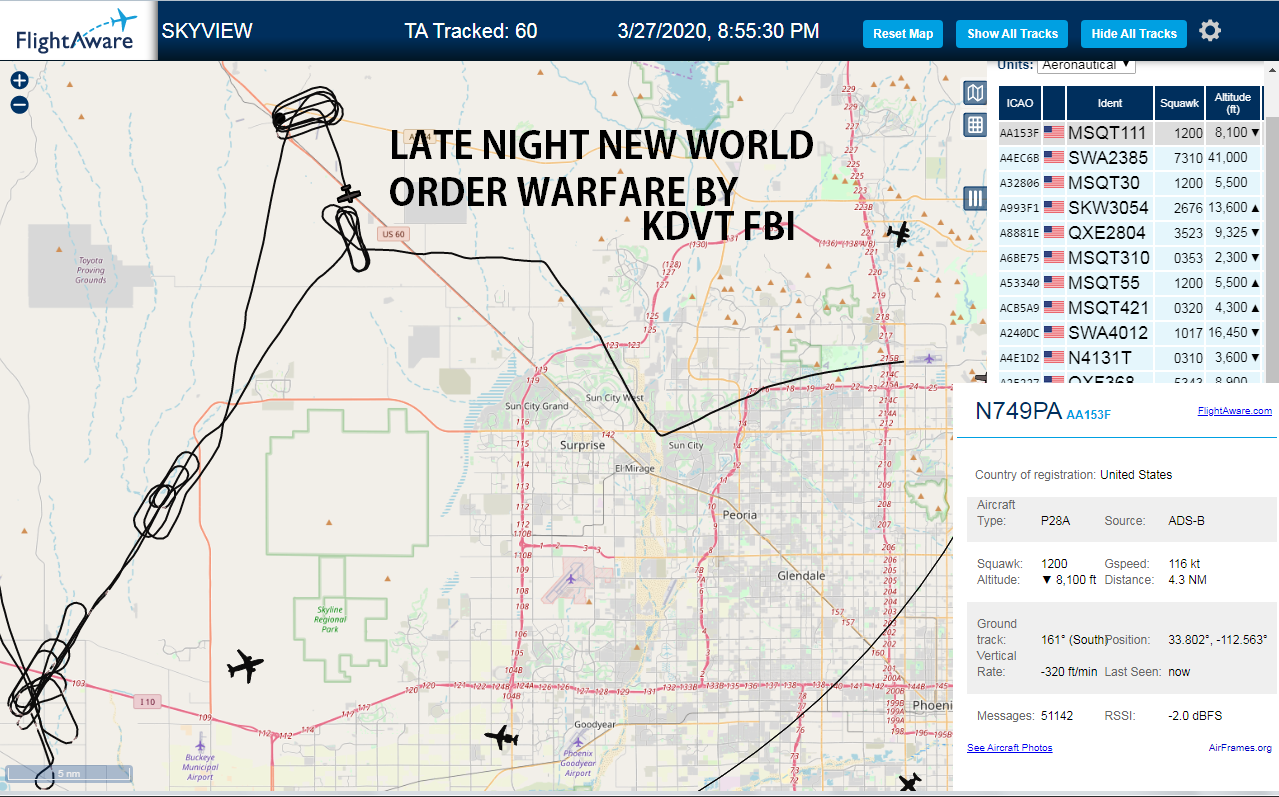Sort table by ICAO column
The width and height of the screenshot is (1279, 797).
pyautogui.click(x=1020, y=103)
